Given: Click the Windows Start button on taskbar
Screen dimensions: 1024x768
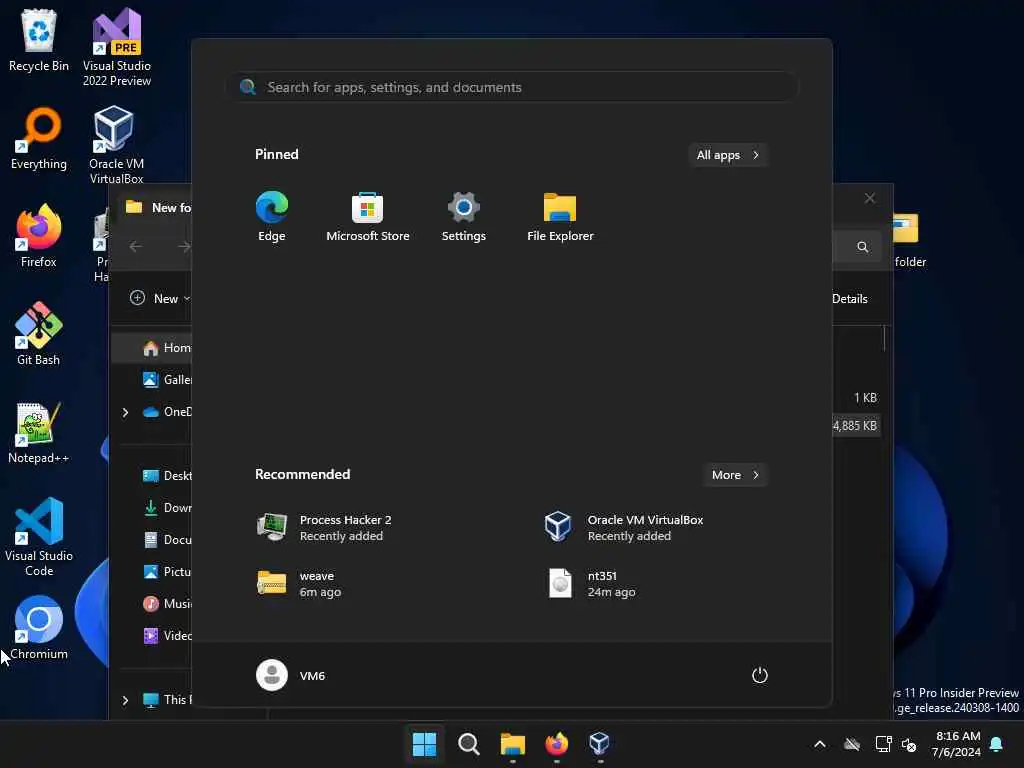Looking at the screenshot, I should [424, 743].
